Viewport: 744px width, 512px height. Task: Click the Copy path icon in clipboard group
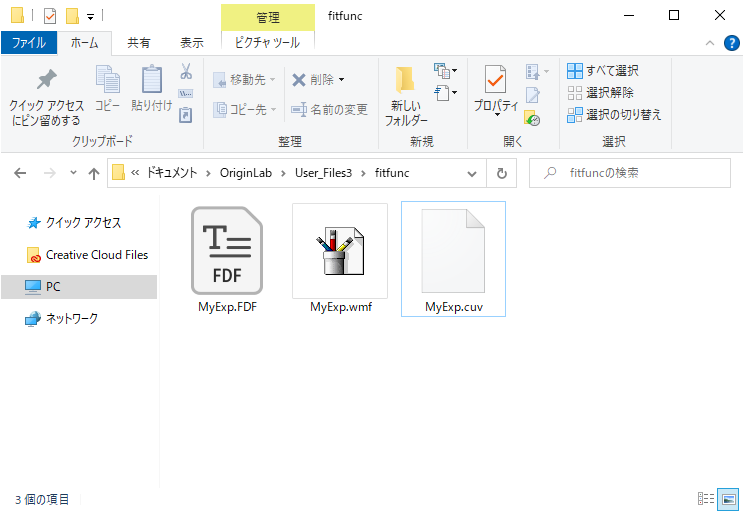click(x=186, y=93)
